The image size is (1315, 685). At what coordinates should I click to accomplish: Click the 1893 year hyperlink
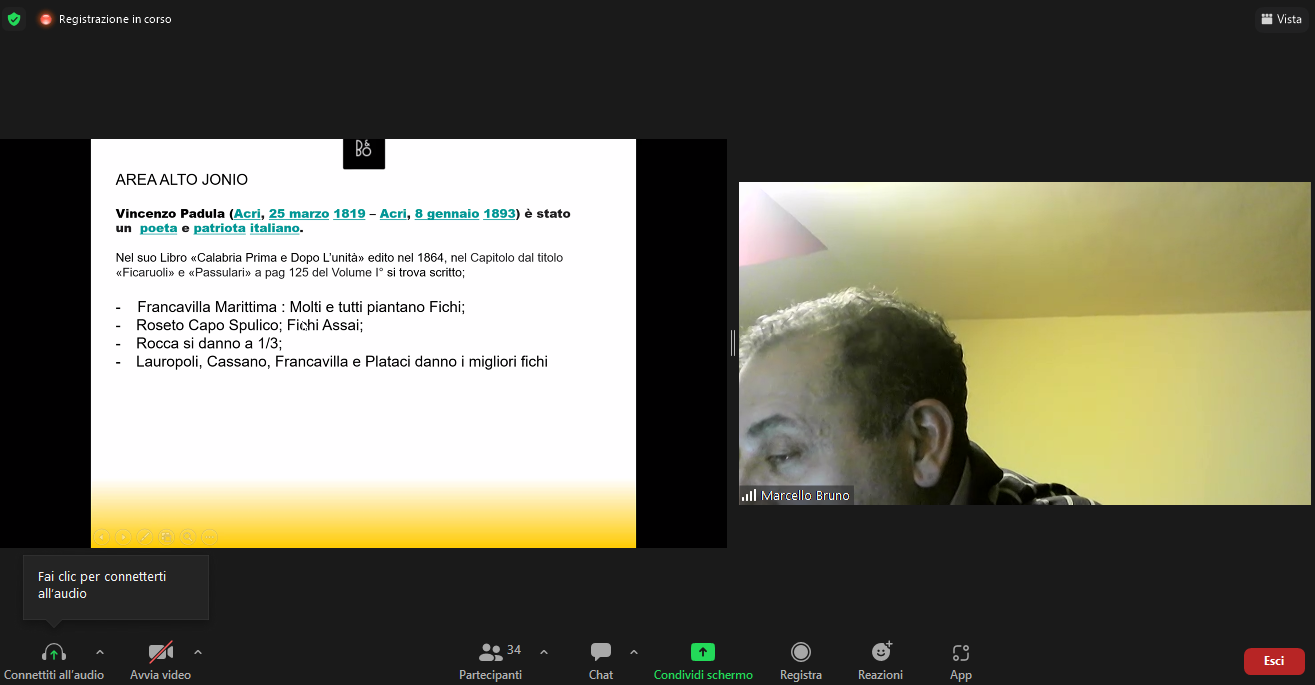click(x=500, y=214)
